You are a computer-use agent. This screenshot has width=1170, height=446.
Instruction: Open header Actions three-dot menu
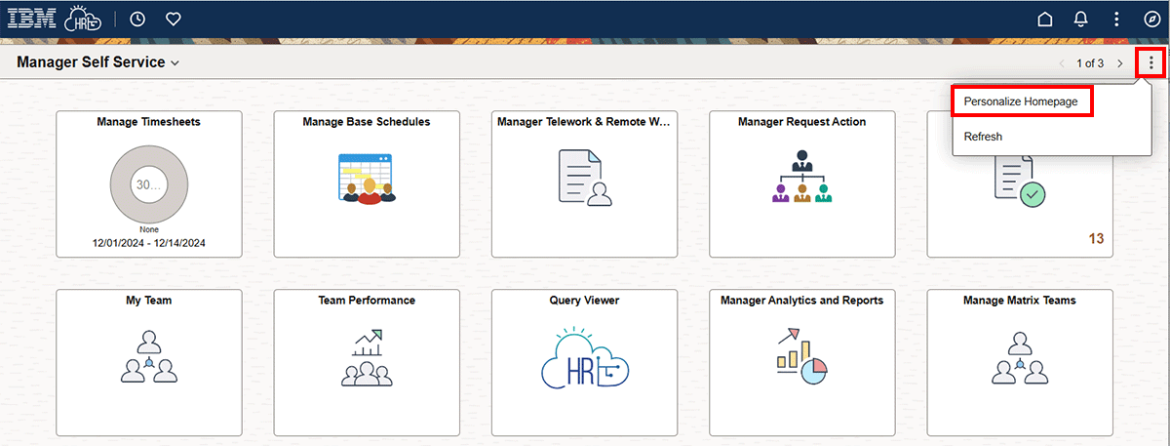[x=1116, y=19]
